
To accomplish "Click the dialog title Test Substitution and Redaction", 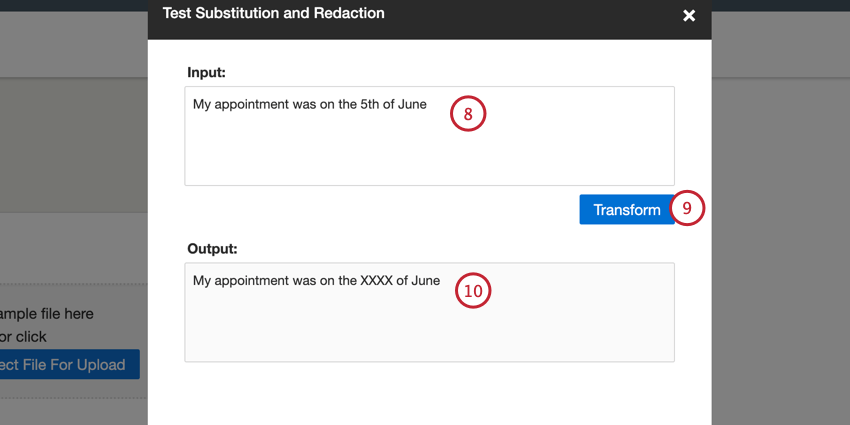I will pyautogui.click(x=273, y=14).
